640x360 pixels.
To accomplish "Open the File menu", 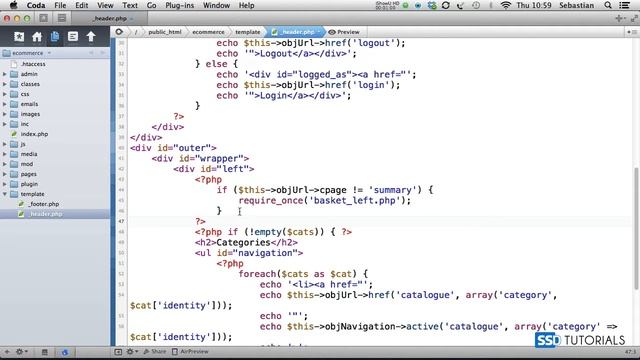I will point(60,5).
